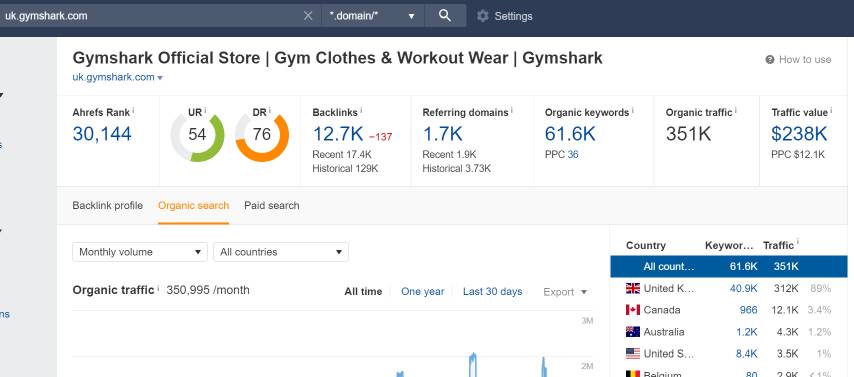This screenshot has height=377, width=854.
Task: Click the 351K organic traffic value
Action: (x=688, y=133)
